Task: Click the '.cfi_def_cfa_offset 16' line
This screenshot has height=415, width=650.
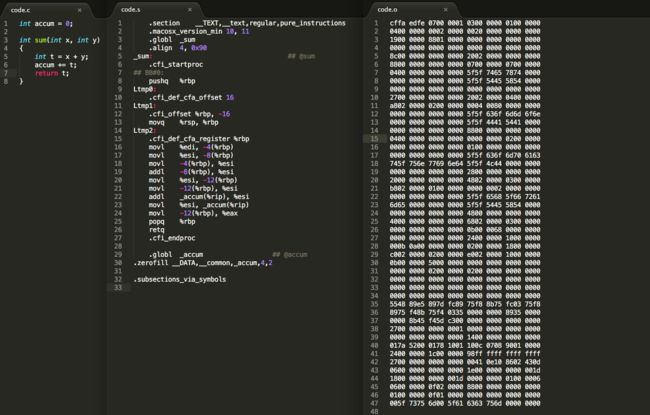Action: 192,98
